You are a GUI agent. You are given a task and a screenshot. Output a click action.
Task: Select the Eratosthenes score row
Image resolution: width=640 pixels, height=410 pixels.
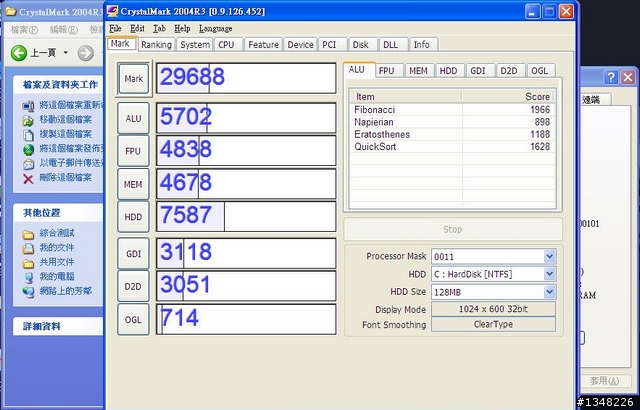[x=452, y=134]
